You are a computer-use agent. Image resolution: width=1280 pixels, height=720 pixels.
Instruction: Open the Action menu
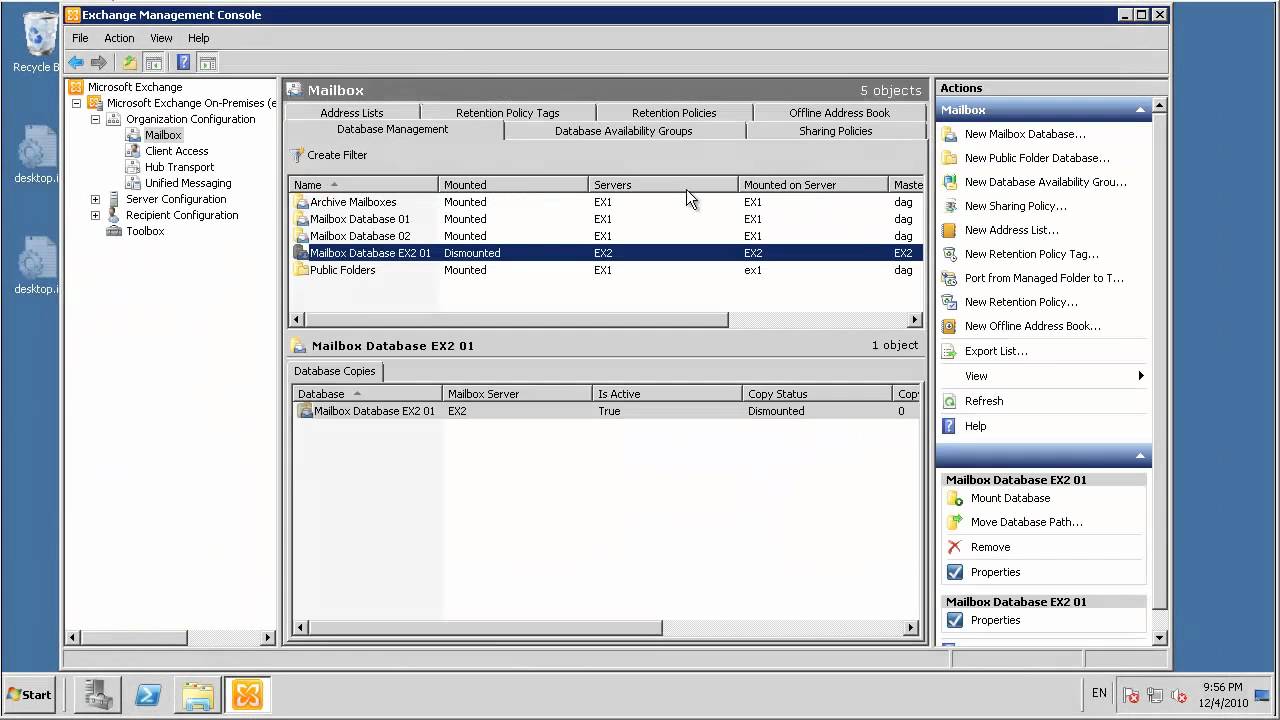[119, 38]
